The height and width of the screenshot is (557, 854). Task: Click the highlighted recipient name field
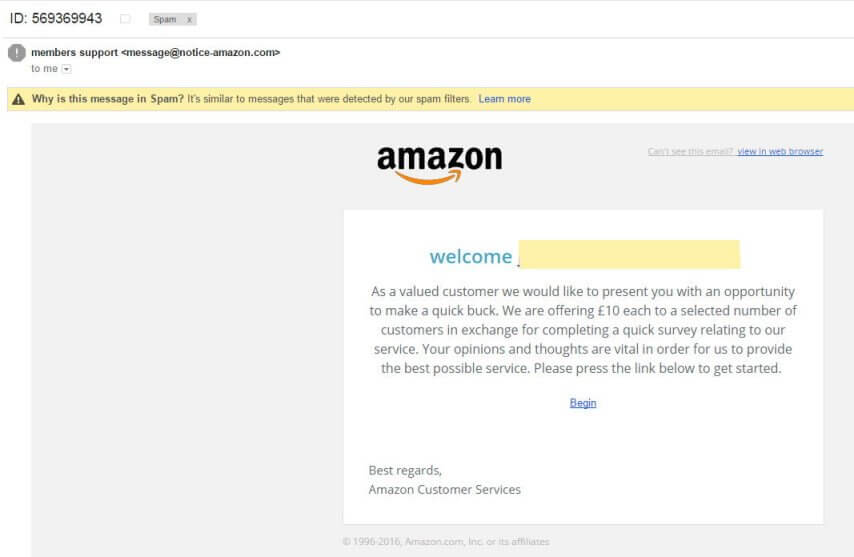tap(629, 255)
